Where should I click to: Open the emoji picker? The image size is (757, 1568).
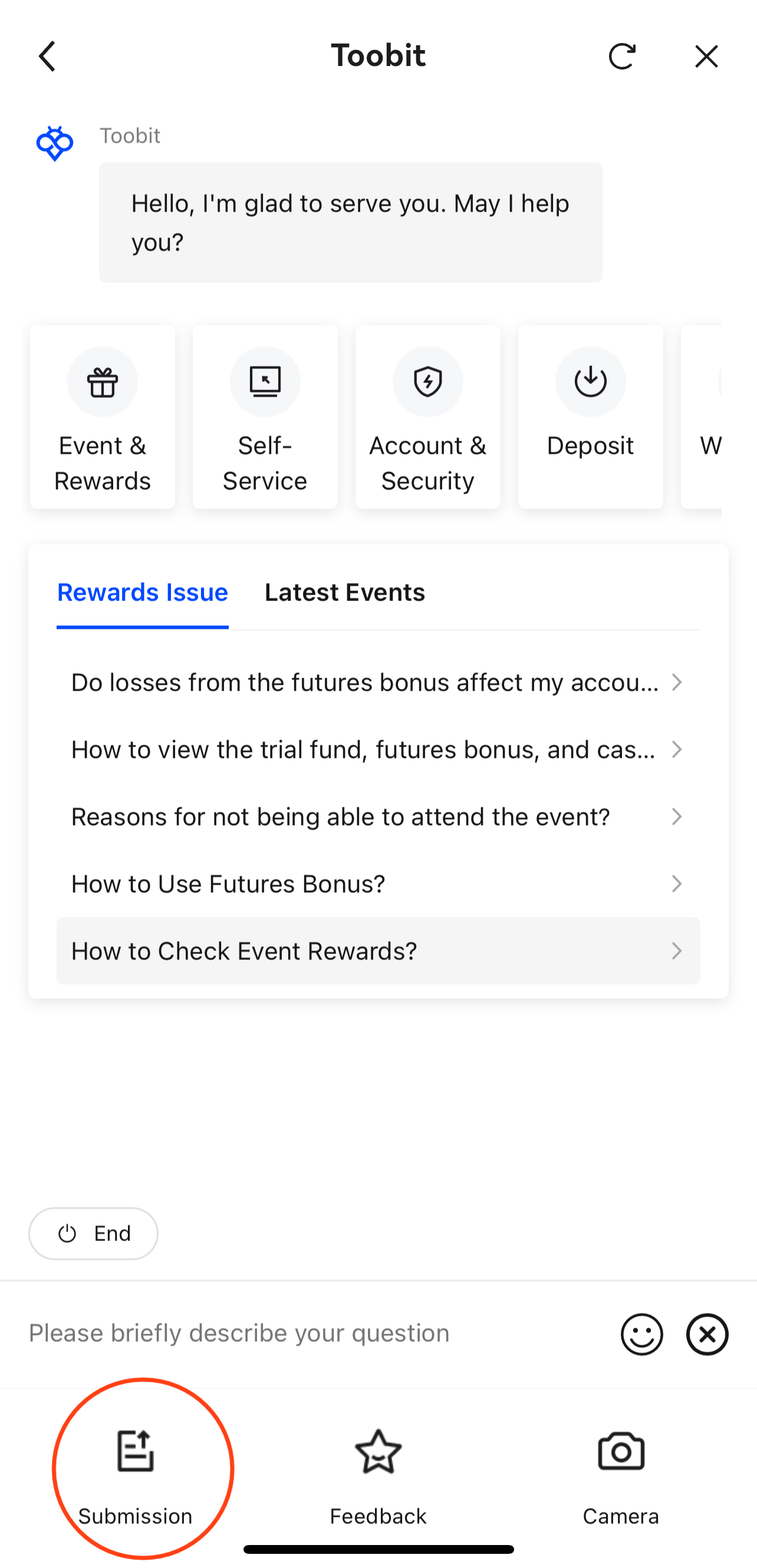(641, 1333)
